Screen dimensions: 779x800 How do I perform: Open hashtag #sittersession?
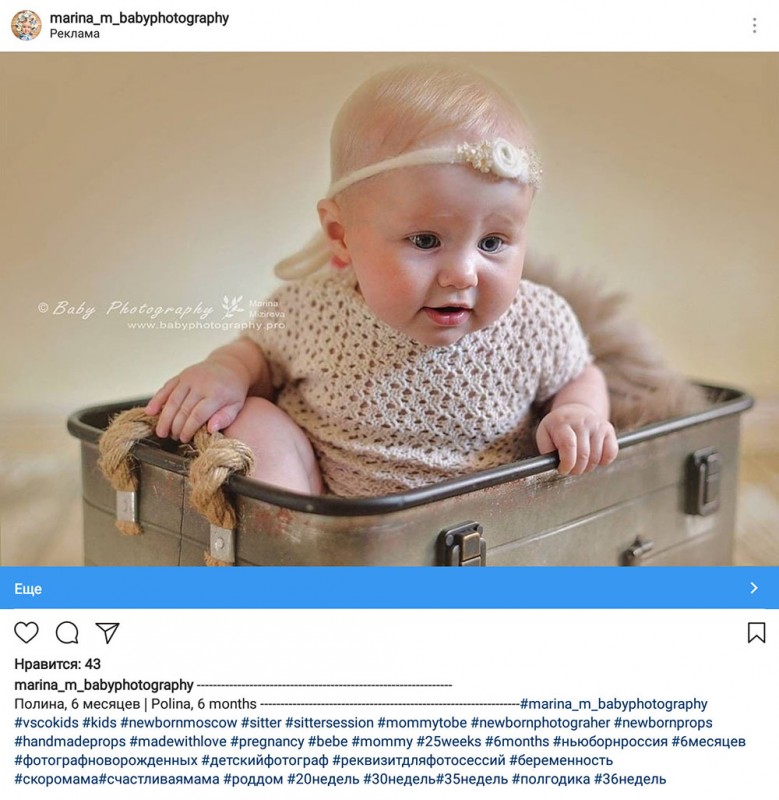(x=329, y=723)
